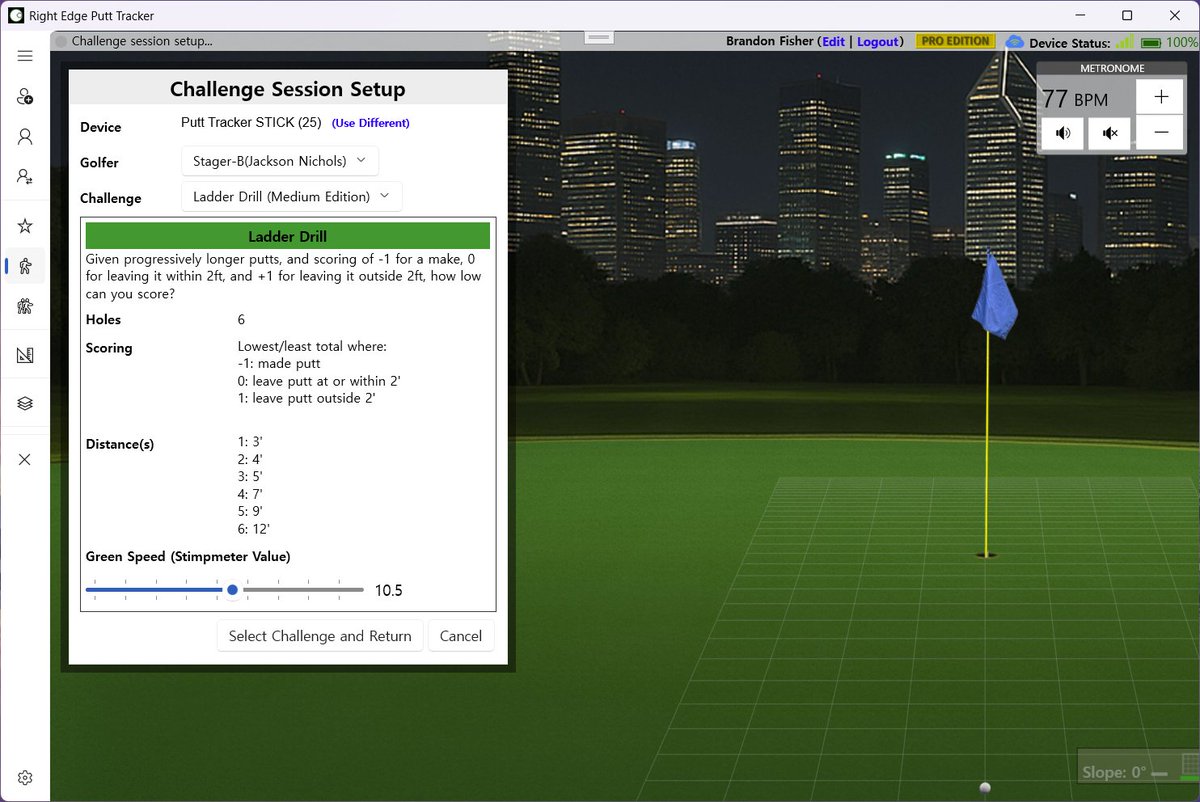Screen dimensions: 1200x802
Task: Mute the metronome sound
Action: click(x=1109, y=133)
